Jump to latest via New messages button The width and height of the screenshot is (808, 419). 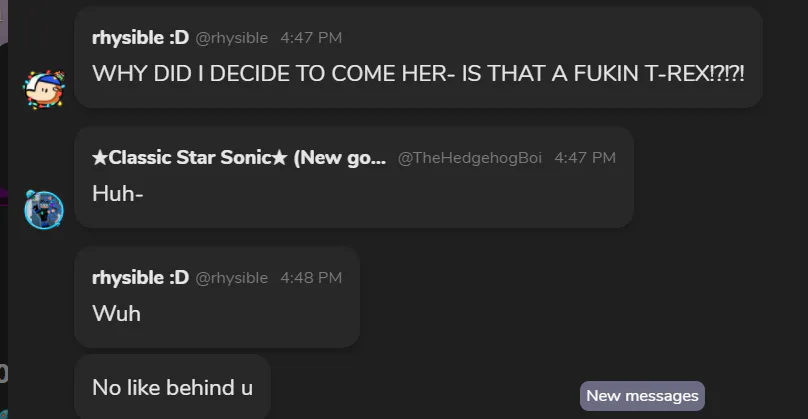click(642, 396)
